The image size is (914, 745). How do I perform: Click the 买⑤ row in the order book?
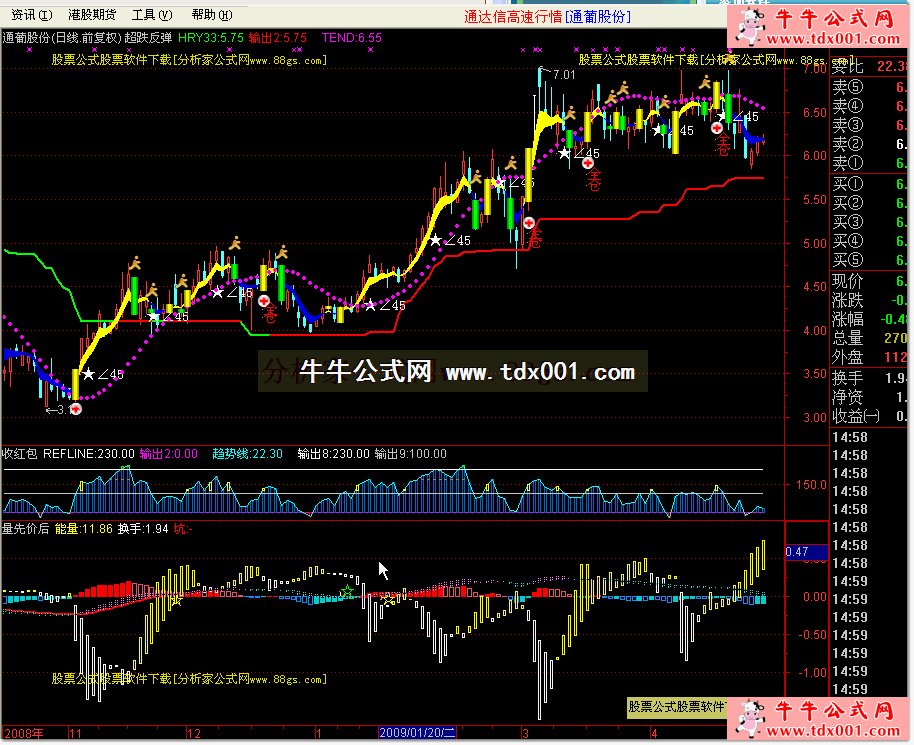click(x=870, y=260)
